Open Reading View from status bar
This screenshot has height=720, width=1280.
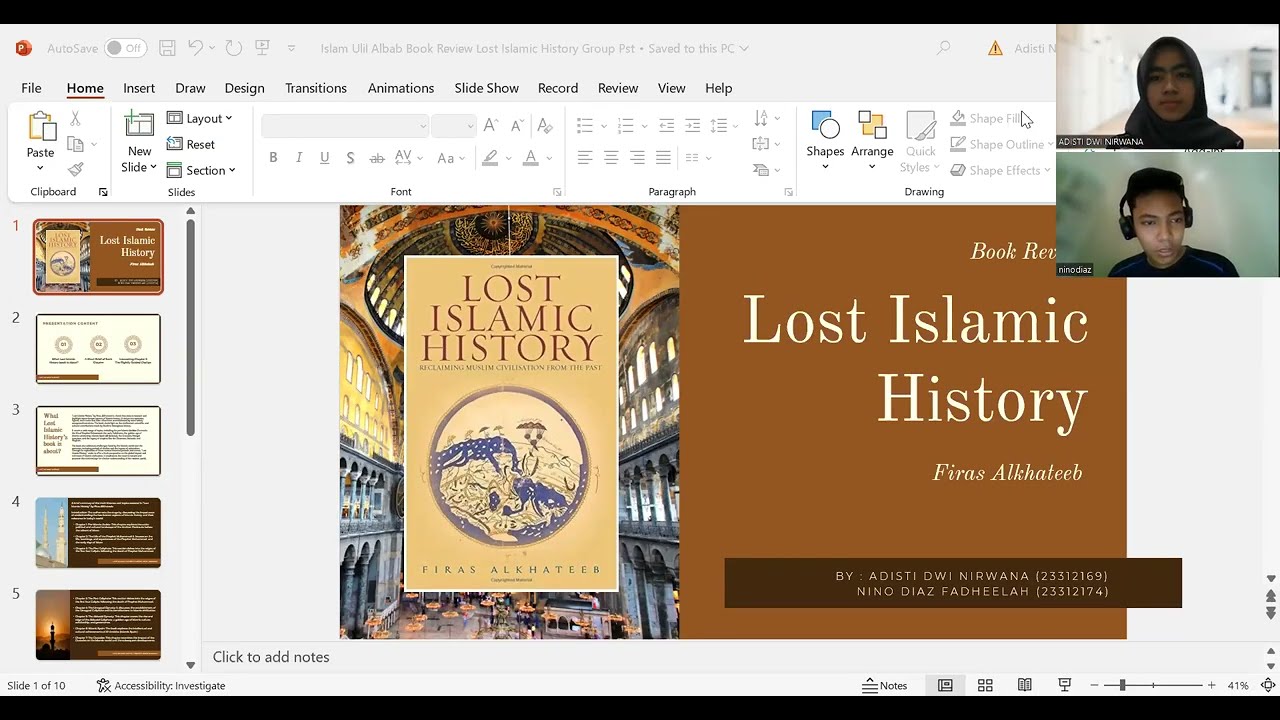pos(1025,685)
